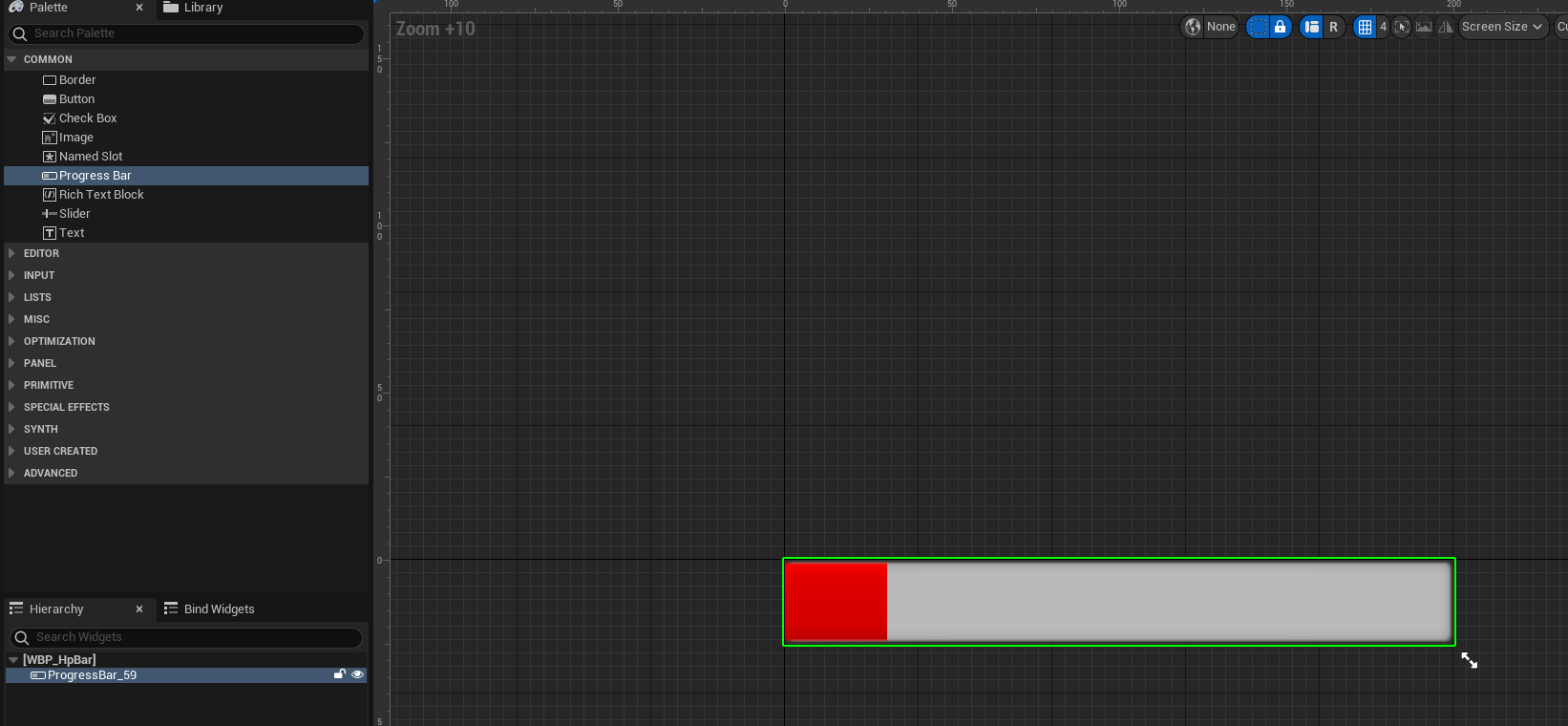This screenshot has height=726, width=1568.
Task: Toggle widget dashed outlines display
Action: (1259, 27)
